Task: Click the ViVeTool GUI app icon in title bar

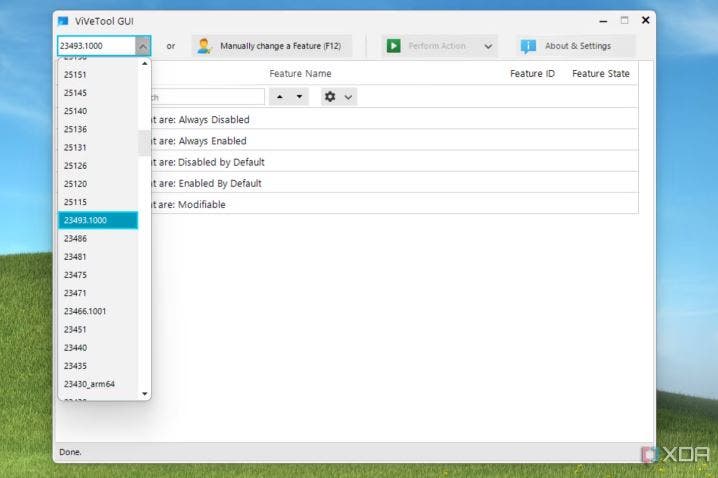Action: pos(63,21)
